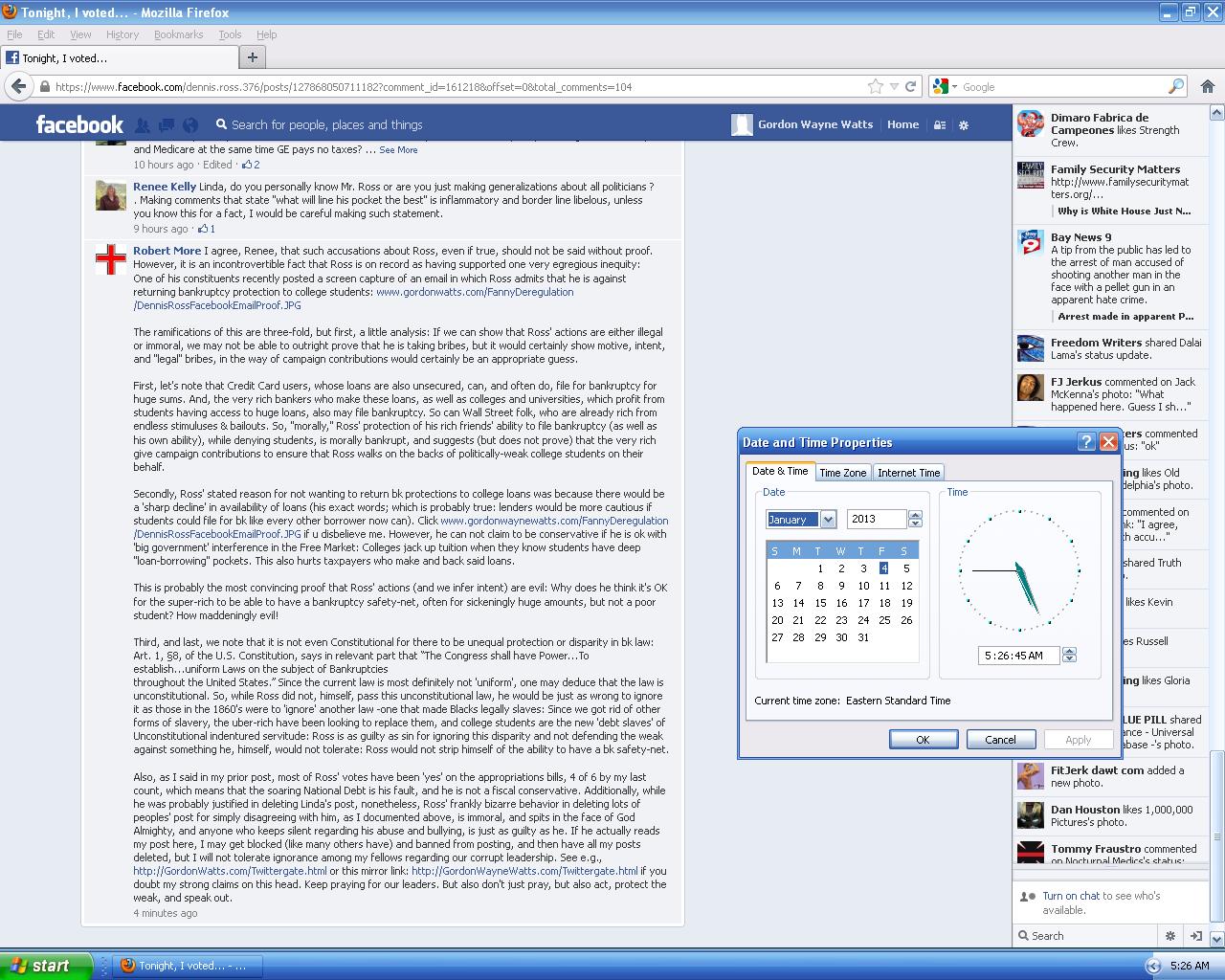Click the Facebook logo

coord(79,124)
